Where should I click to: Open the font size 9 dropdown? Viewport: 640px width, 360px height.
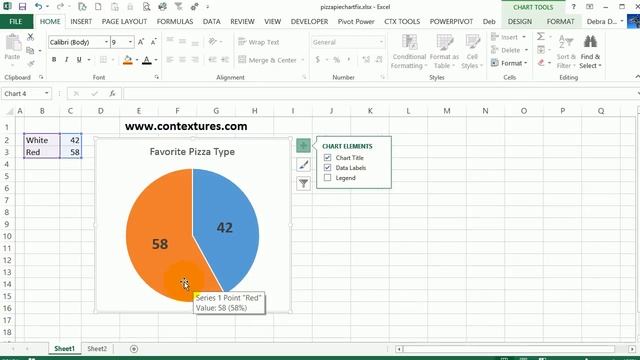130,42
